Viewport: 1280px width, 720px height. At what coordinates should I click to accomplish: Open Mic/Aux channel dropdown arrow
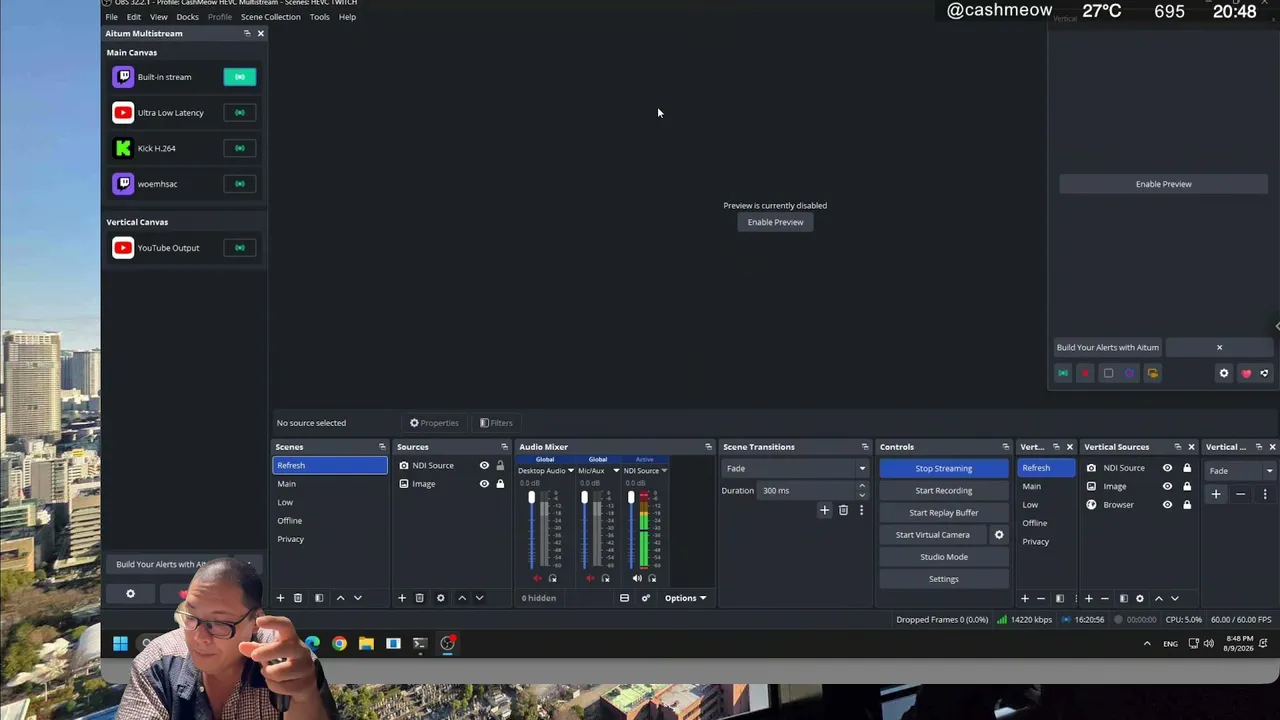point(616,471)
